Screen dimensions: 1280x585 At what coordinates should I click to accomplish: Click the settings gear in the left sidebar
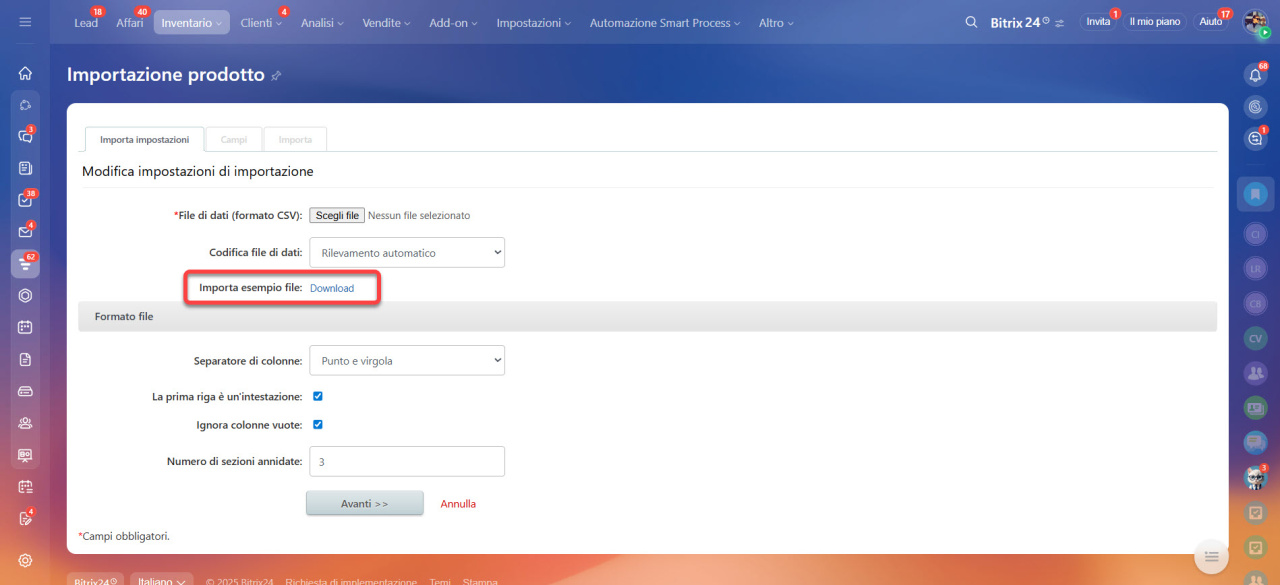pyautogui.click(x=25, y=560)
